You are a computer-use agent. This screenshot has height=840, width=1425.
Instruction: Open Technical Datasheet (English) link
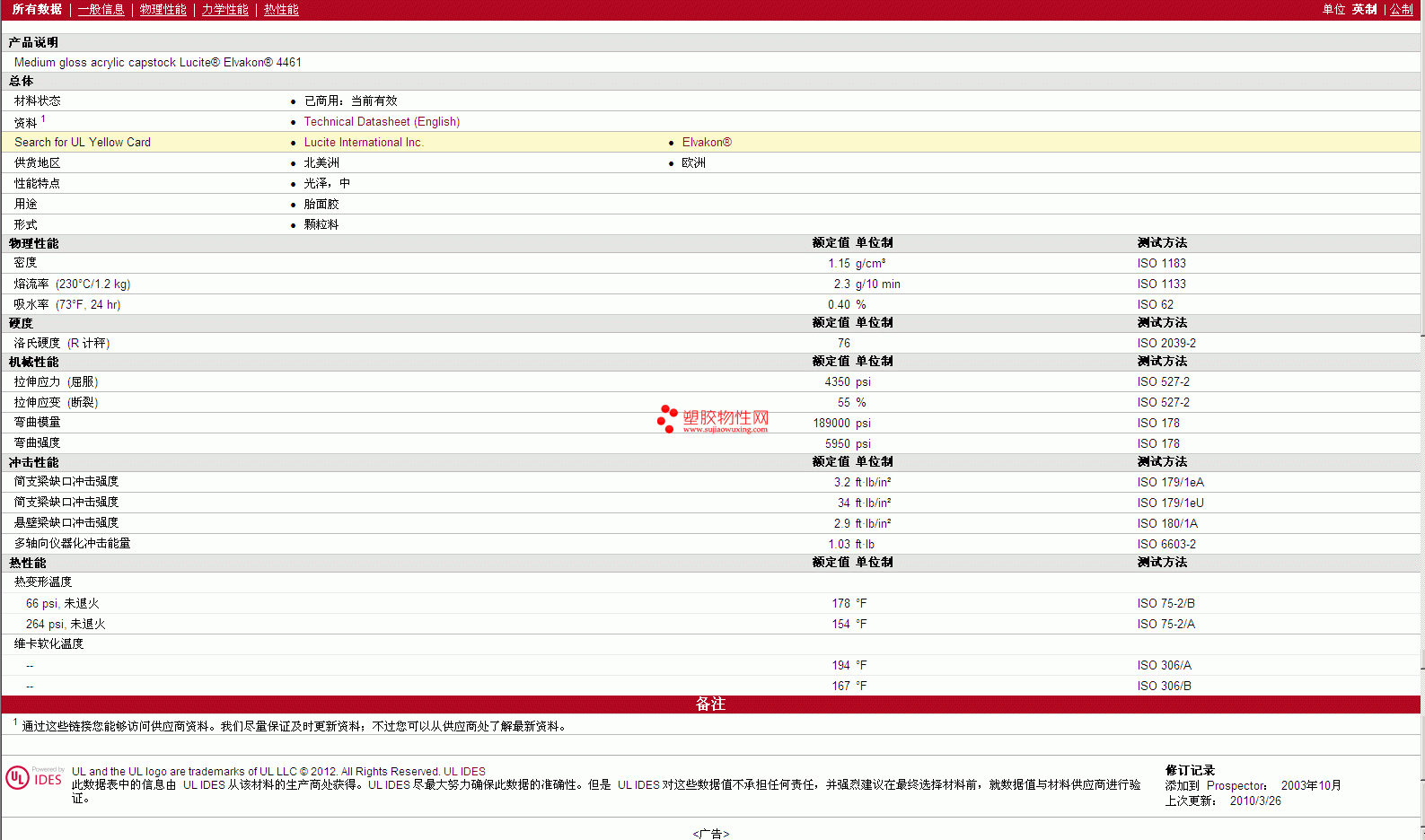click(382, 122)
